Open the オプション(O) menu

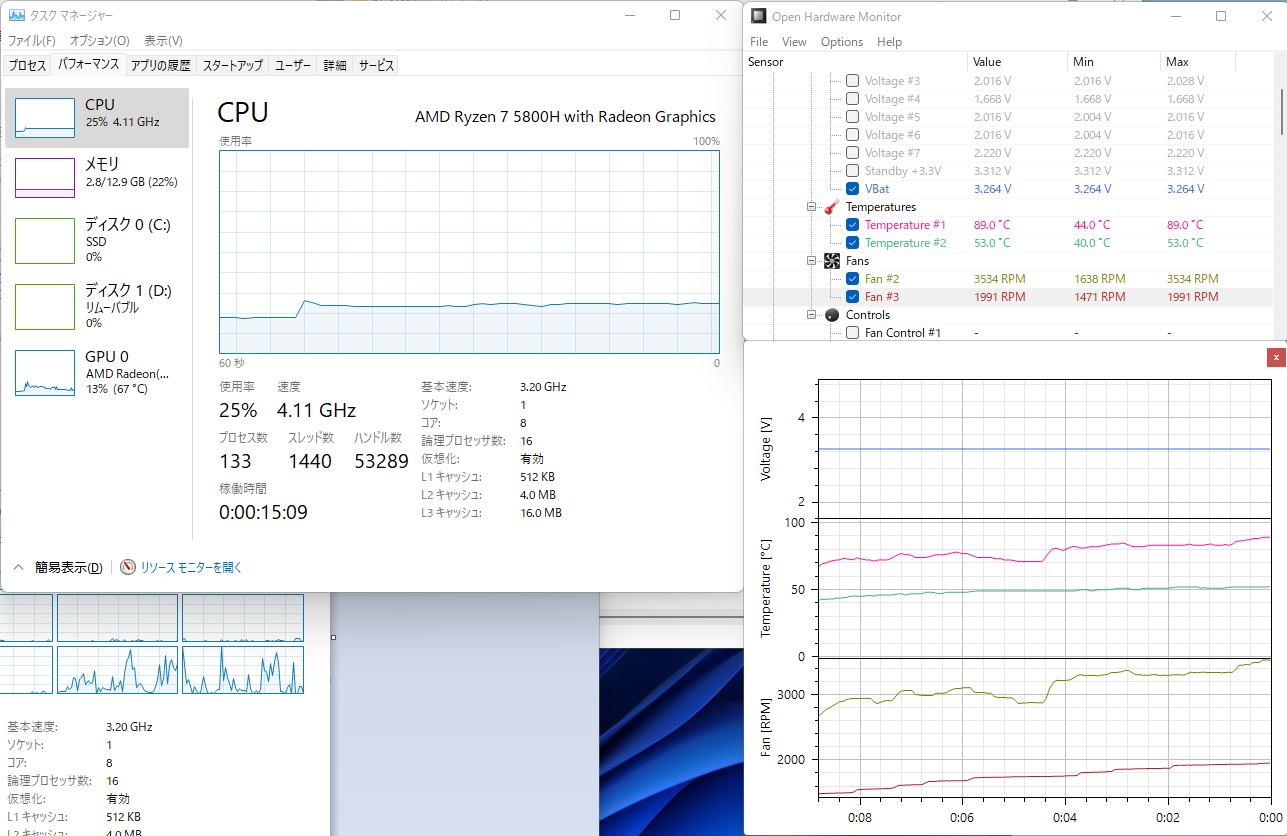99,41
